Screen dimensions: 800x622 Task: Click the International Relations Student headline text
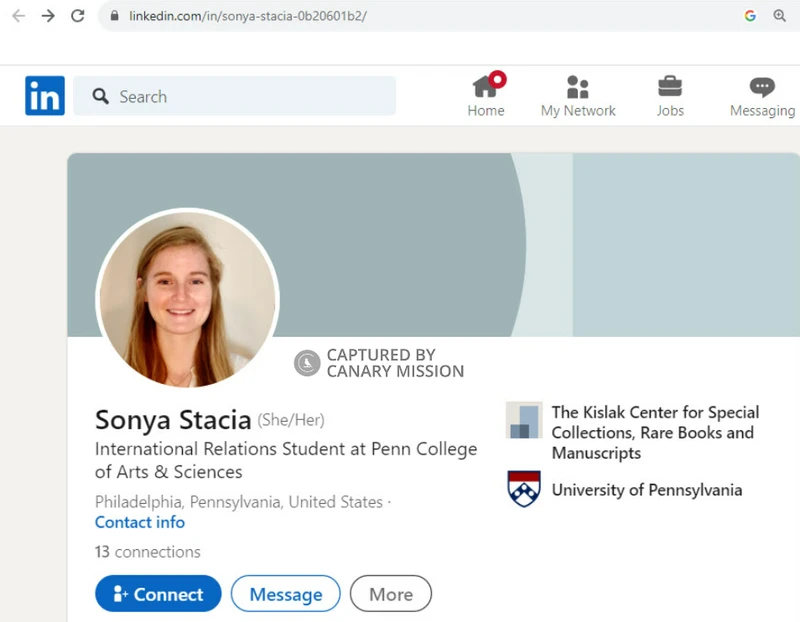tap(286, 460)
